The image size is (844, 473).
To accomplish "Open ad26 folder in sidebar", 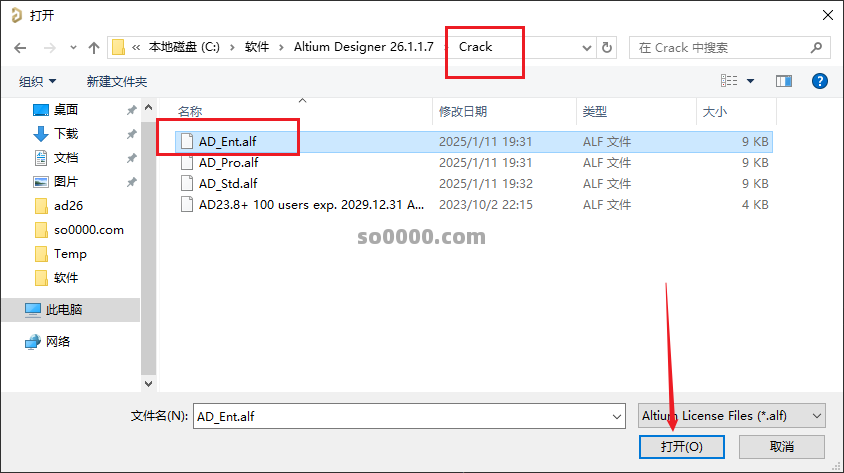I will pos(68,206).
